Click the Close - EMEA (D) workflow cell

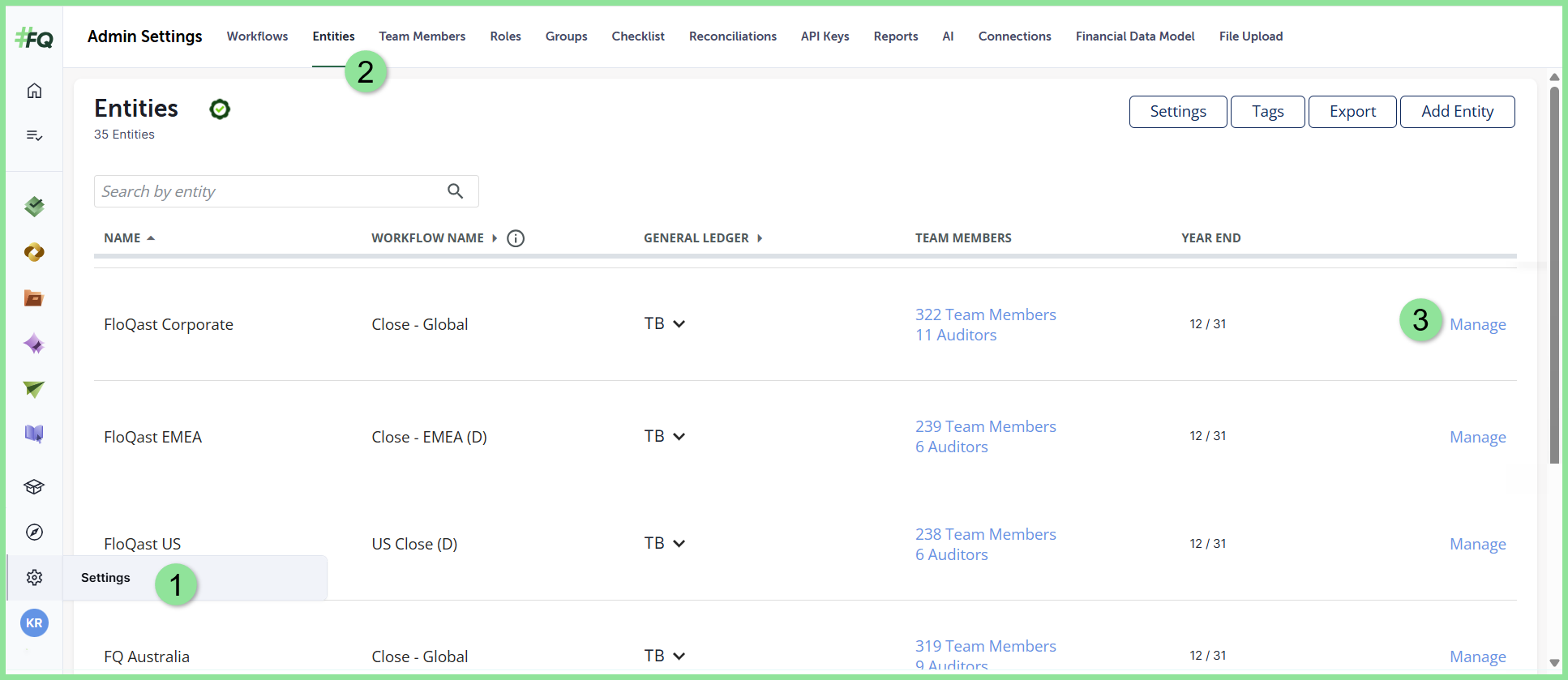pyautogui.click(x=429, y=437)
